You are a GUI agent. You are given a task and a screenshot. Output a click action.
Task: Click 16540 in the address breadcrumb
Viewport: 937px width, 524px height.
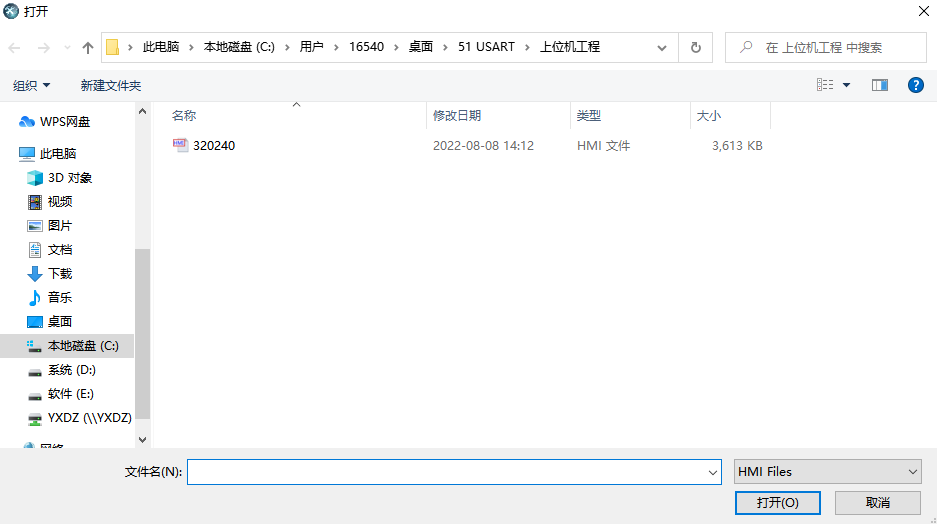coord(366,47)
